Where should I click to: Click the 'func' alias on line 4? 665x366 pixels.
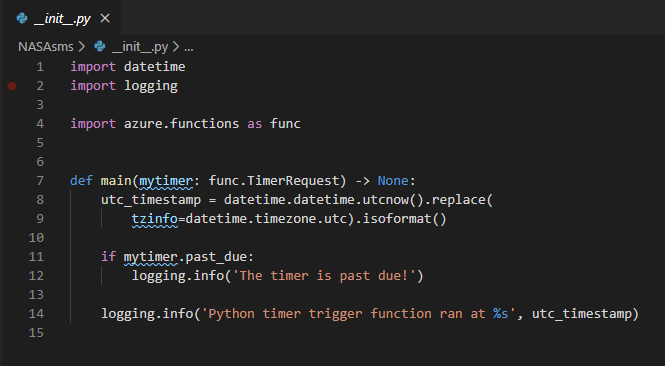[x=285, y=124]
